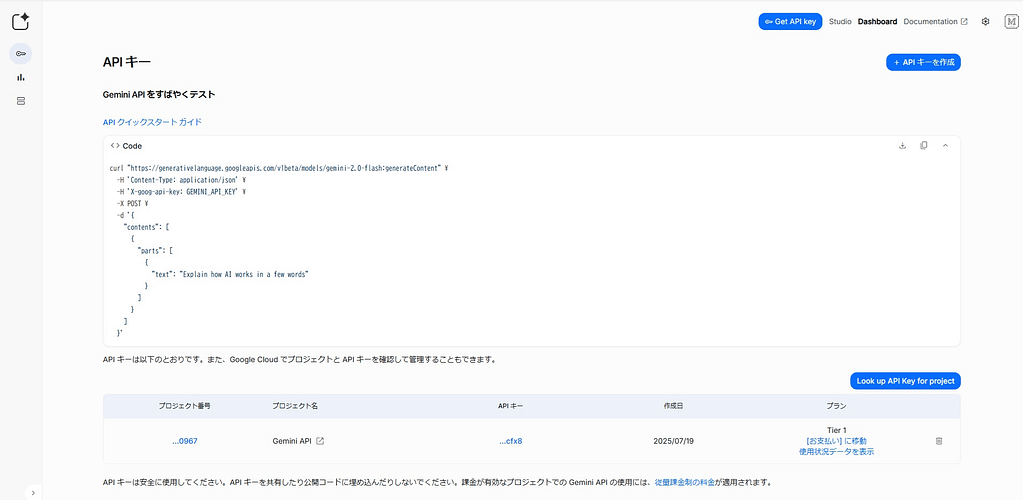This screenshot has height=500, width=1023.
Task: Click the Gemini API をすばやくテスト heading
Action: pos(159,95)
